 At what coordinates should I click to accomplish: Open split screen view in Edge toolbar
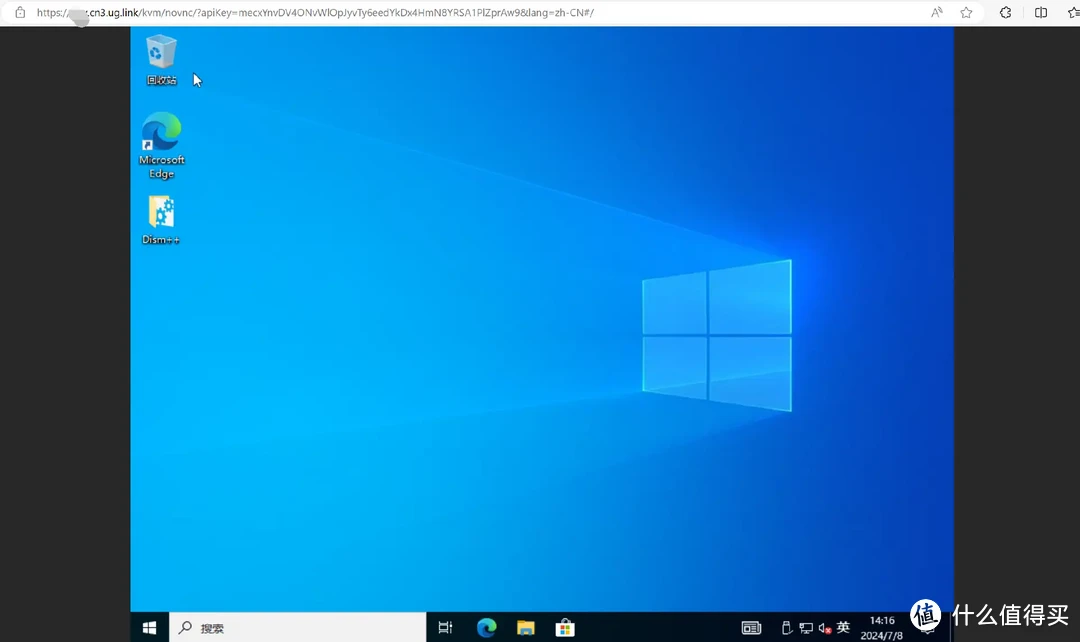[x=1041, y=13]
